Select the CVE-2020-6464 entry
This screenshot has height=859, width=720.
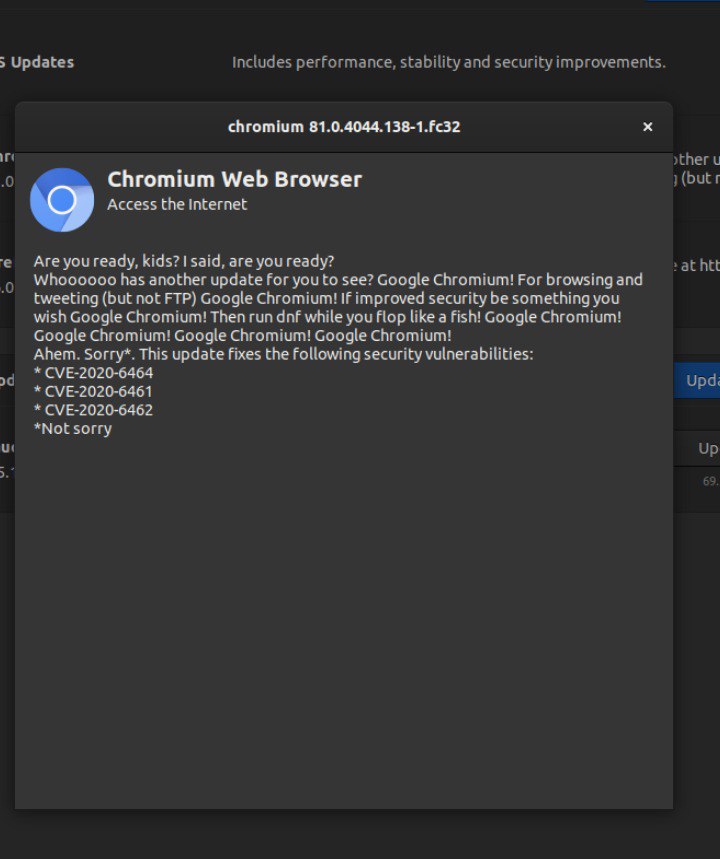pyautogui.click(x=94, y=373)
